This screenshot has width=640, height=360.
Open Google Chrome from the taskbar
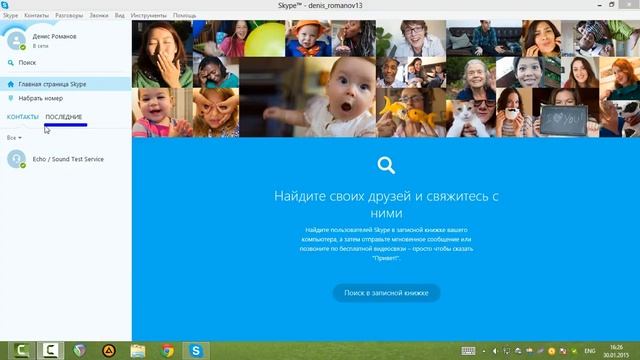coord(167,351)
